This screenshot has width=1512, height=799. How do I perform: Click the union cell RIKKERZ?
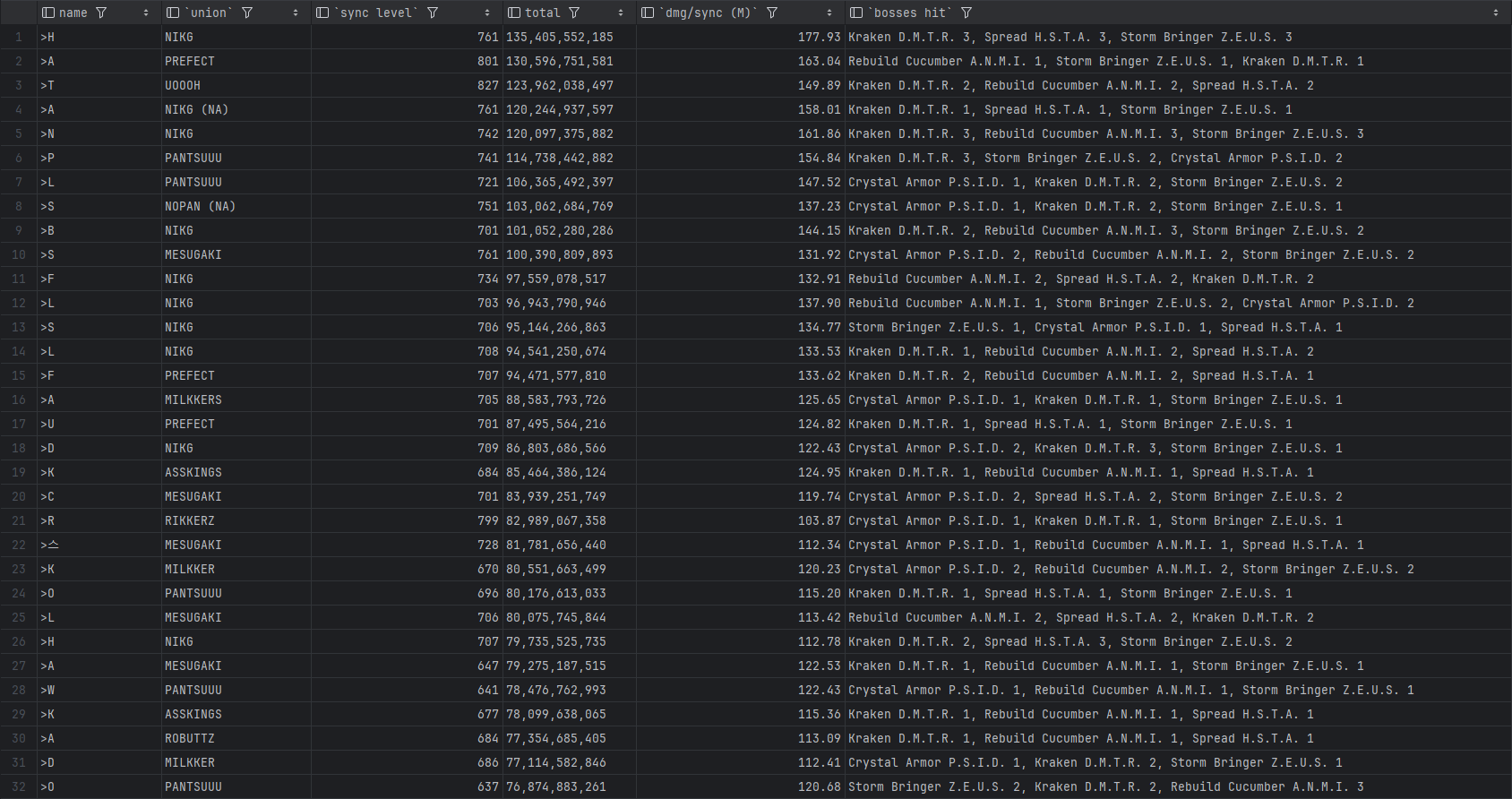coord(190,520)
